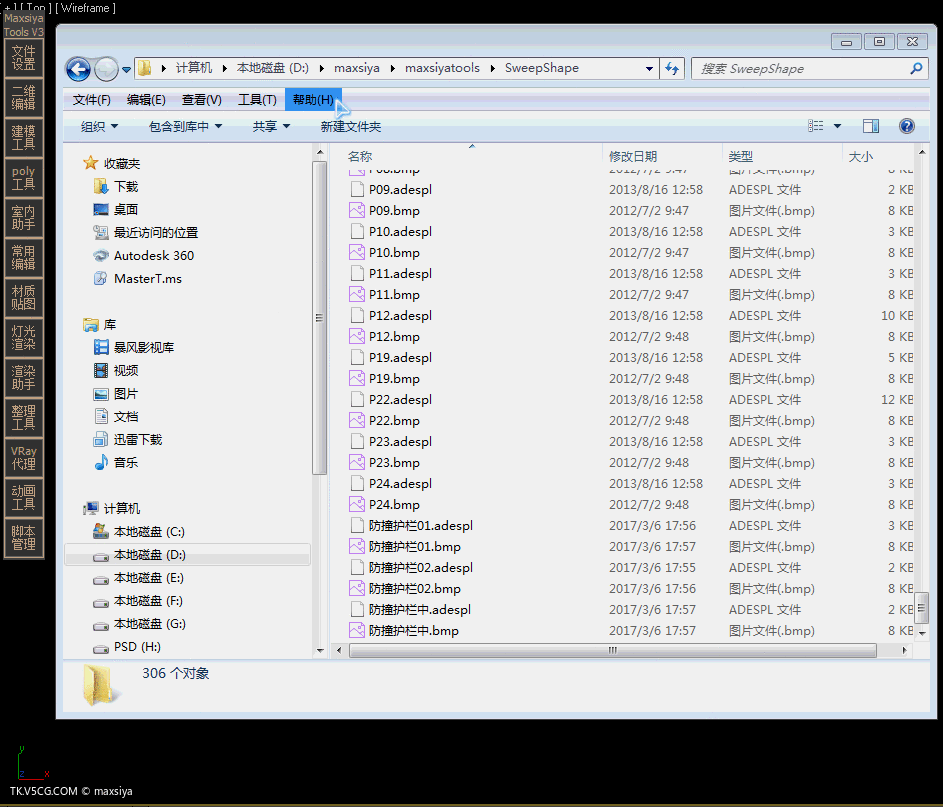Open the 建模工具 tool group
The image size is (943, 807).
pyautogui.click(x=23, y=138)
